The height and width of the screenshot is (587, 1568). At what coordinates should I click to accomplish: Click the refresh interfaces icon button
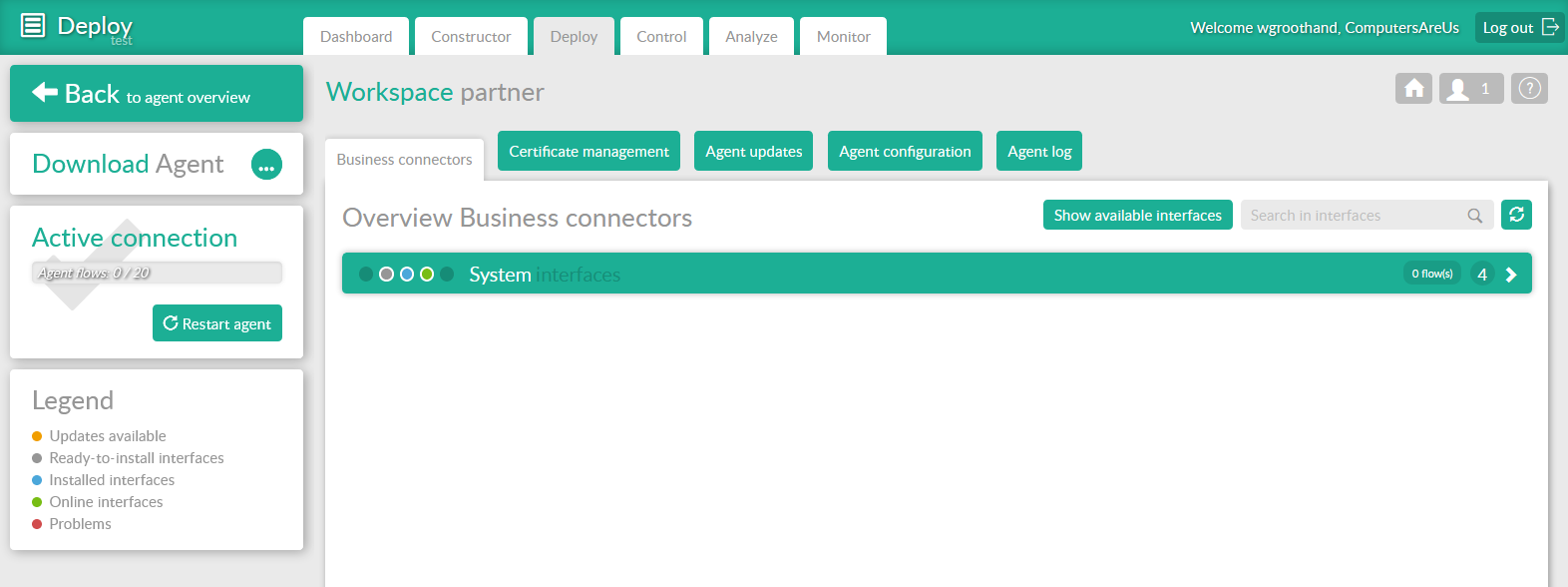pyautogui.click(x=1516, y=215)
